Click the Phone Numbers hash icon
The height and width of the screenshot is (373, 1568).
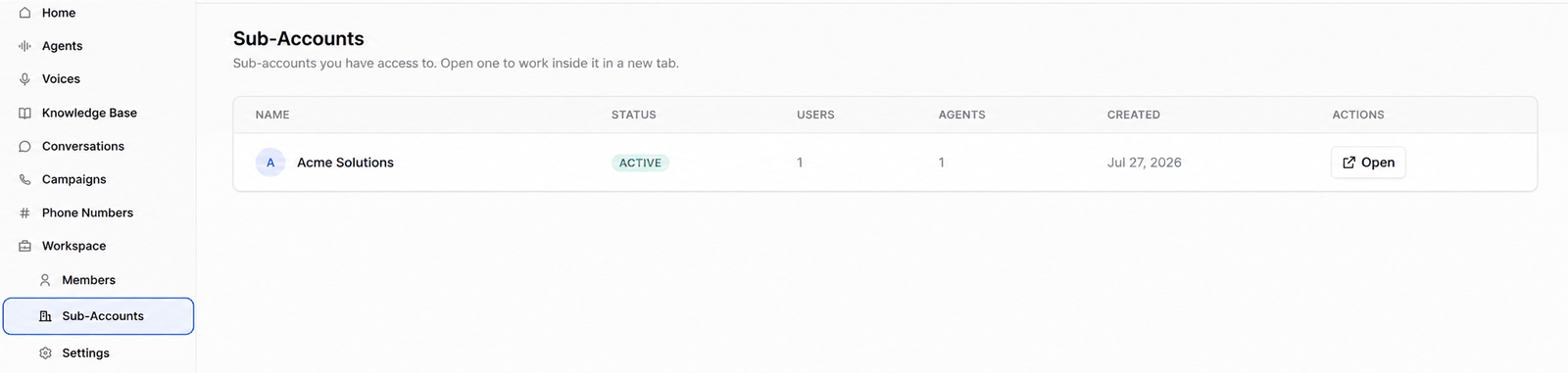25,212
